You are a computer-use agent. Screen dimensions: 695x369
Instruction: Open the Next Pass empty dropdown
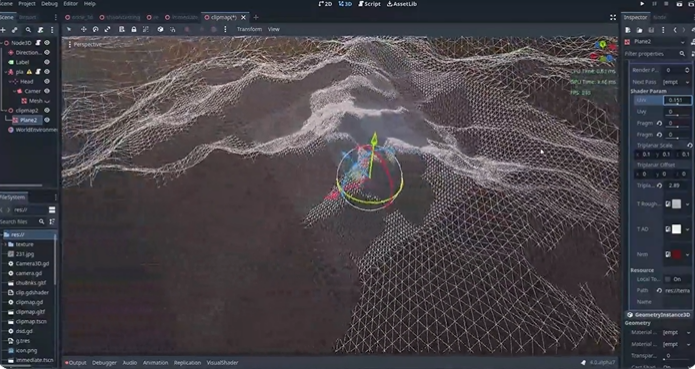676,82
